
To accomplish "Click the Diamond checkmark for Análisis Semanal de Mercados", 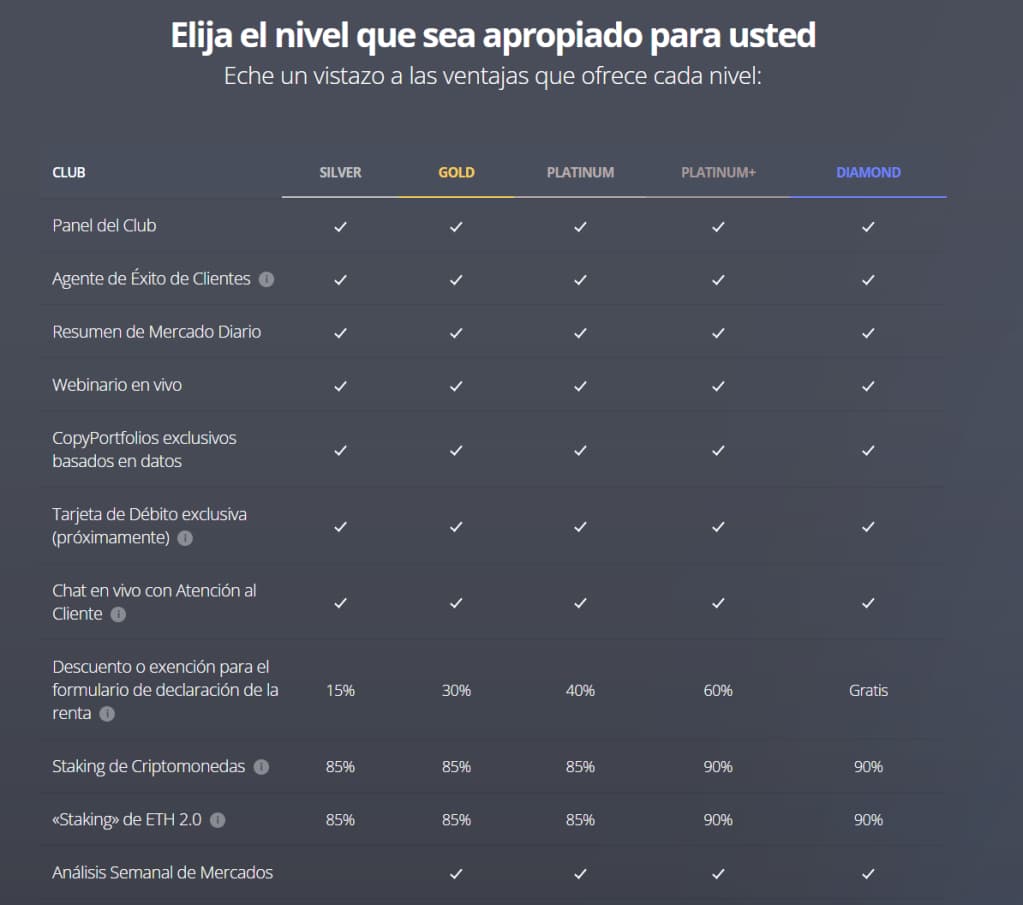I will (x=868, y=872).
